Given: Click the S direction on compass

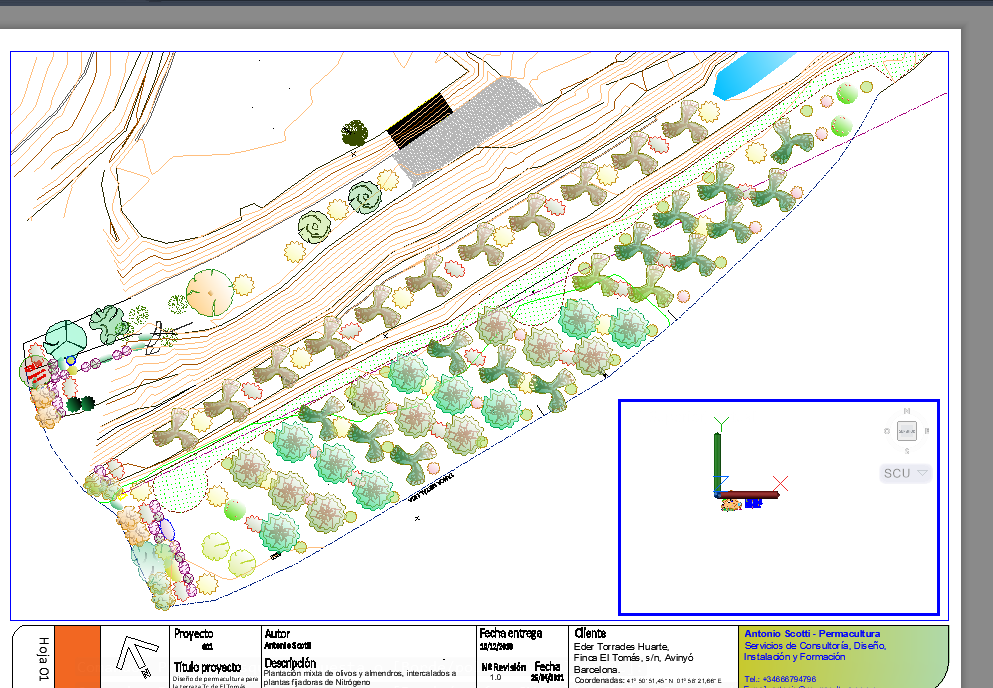Looking at the screenshot, I should pyautogui.click(x=907, y=452).
